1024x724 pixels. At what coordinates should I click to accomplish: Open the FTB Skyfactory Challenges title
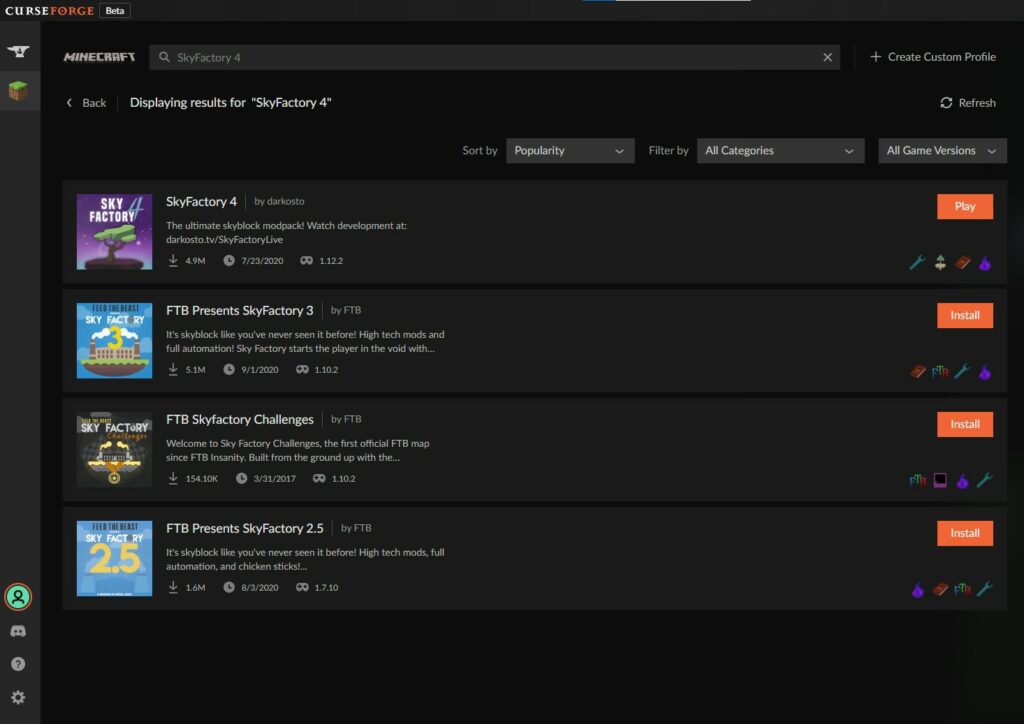(240, 420)
